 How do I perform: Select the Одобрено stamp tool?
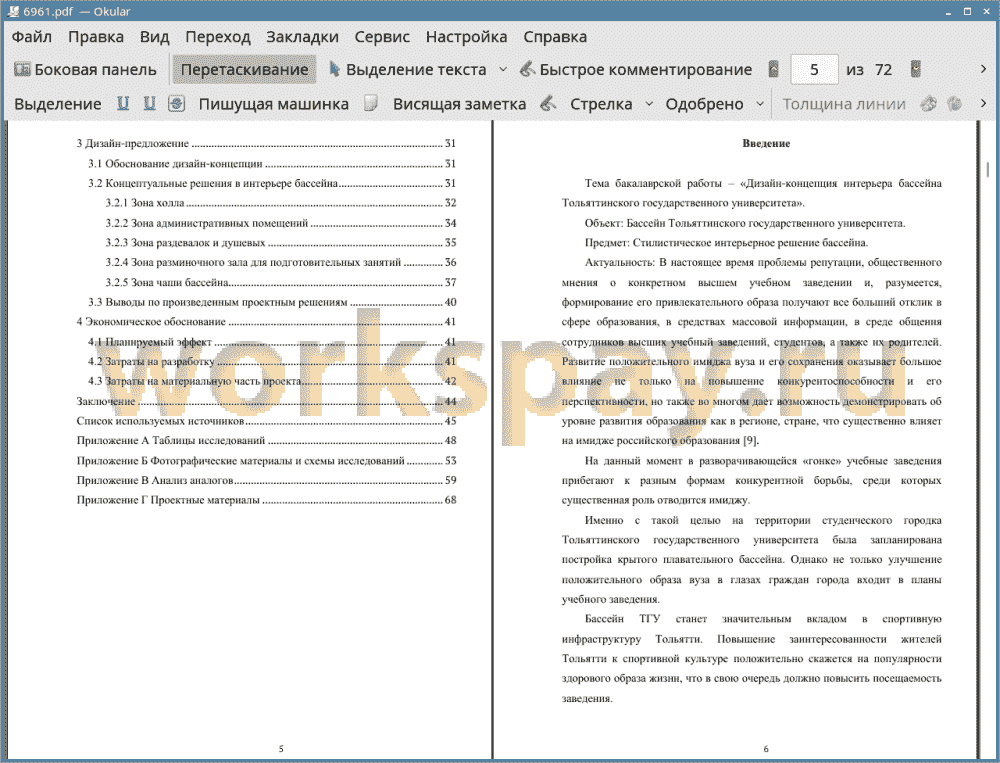click(x=704, y=104)
